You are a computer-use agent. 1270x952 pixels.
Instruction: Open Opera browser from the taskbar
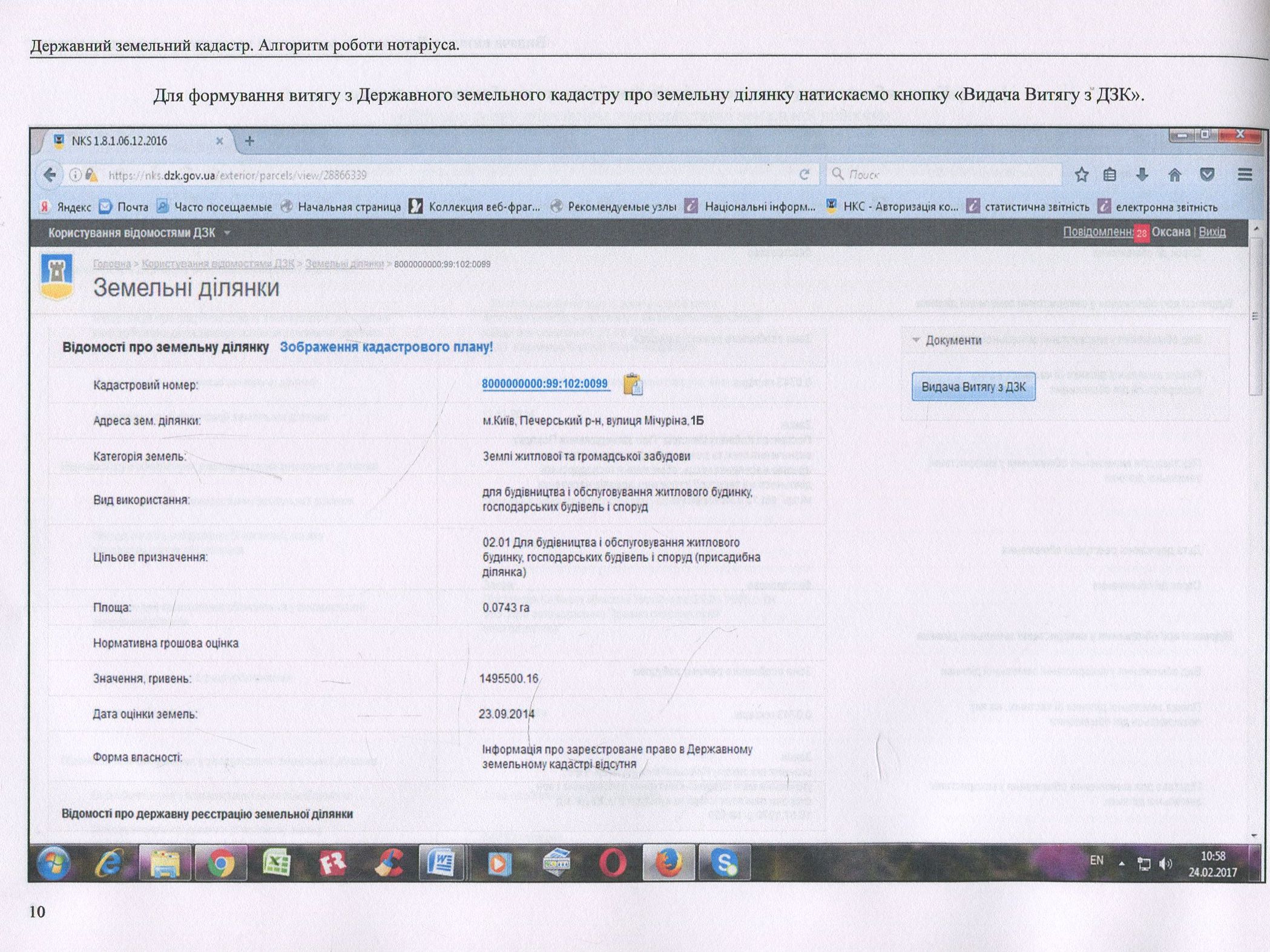click(613, 862)
